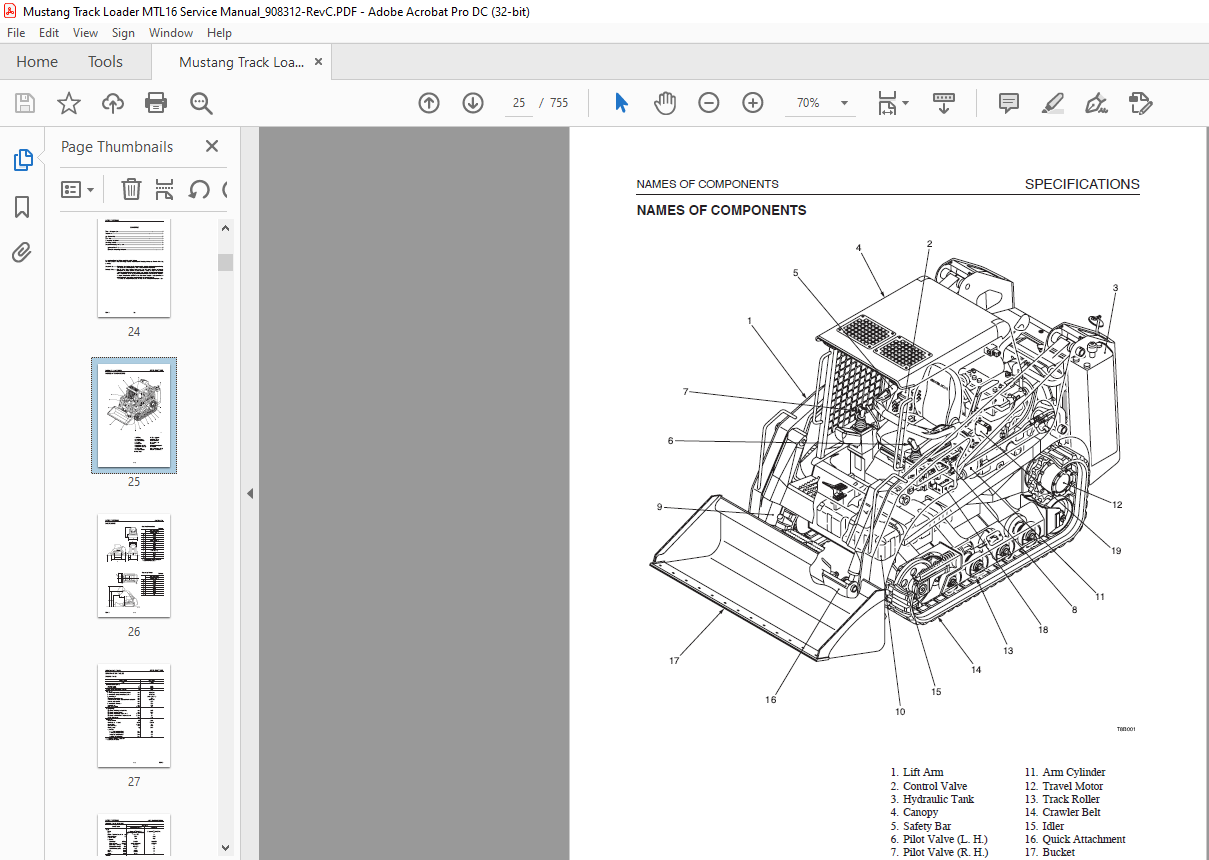Click the Save file icon
The width and height of the screenshot is (1209, 860).
[25, 103]
